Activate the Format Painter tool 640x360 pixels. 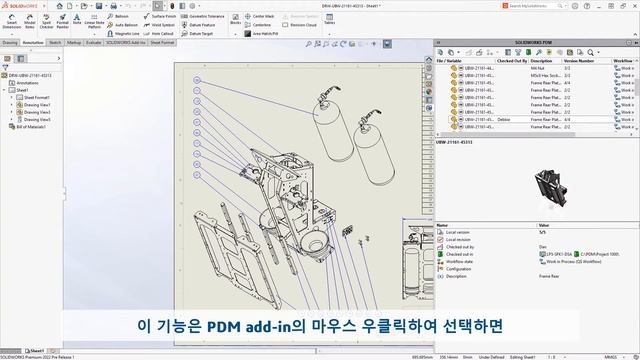coord(62,21)
